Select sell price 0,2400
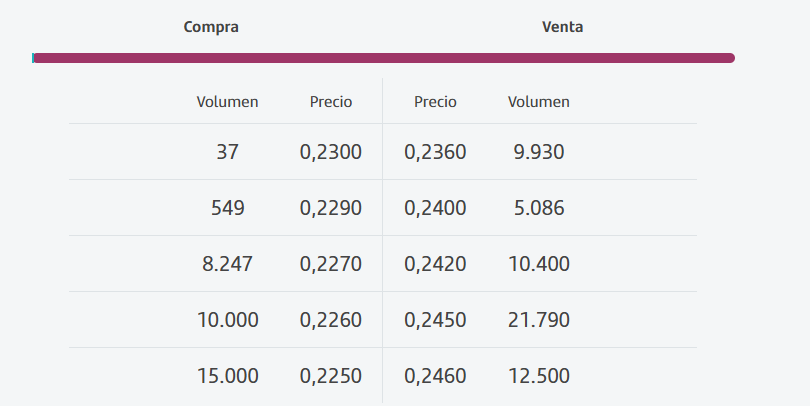Image resolution: width=810 pixels, height=406 pixels. tap(435, 209)
